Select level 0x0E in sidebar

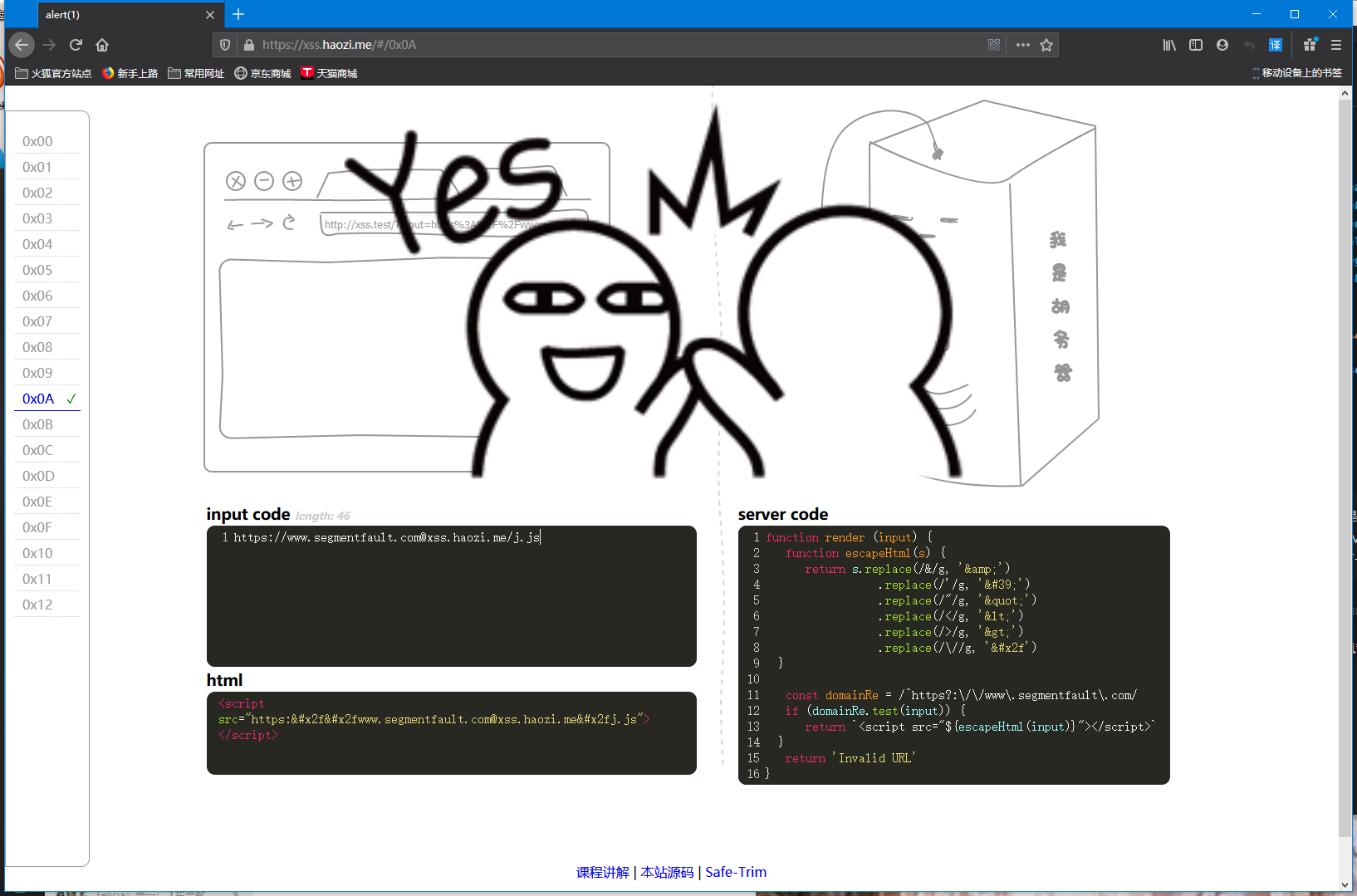pyautogui.click(x=47, y=502)
